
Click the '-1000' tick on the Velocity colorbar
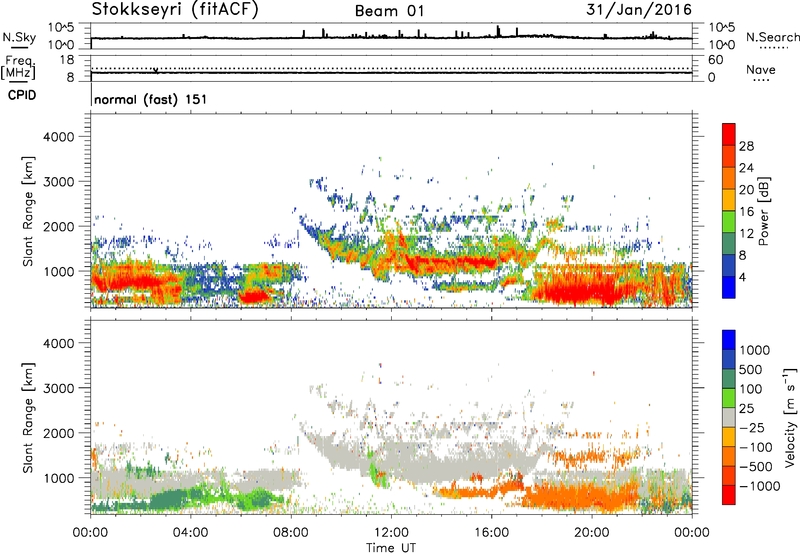759,486
